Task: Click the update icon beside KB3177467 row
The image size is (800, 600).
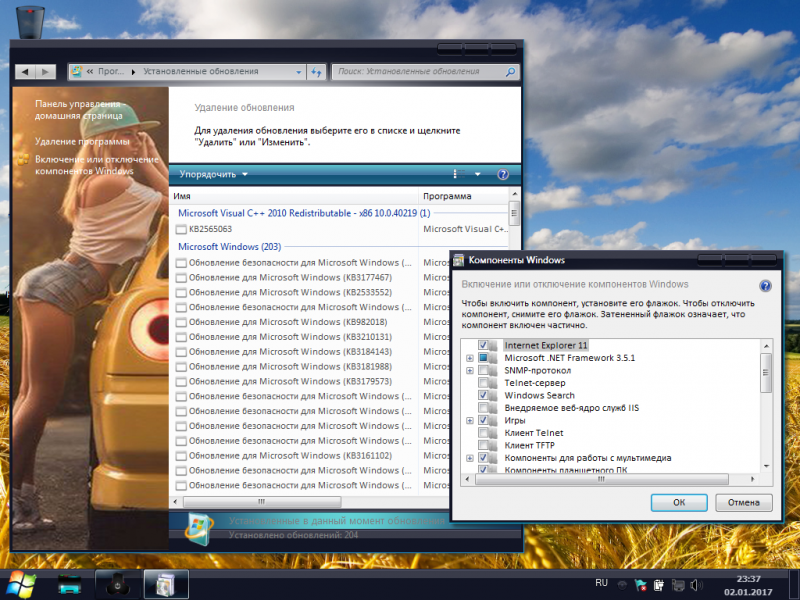Action: point(181,278)
